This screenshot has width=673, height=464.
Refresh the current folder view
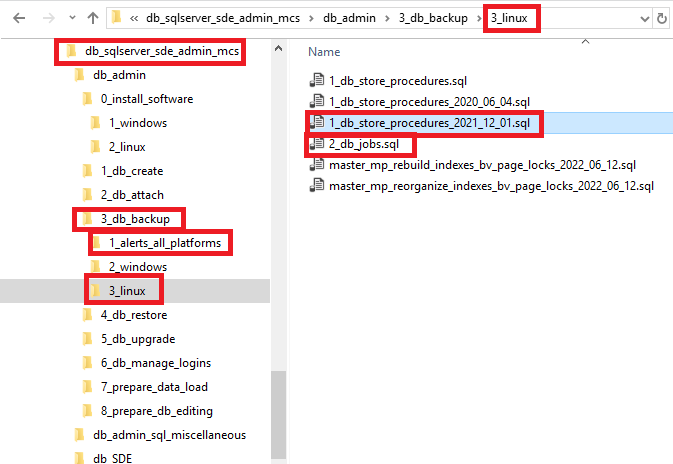(662, 18)
